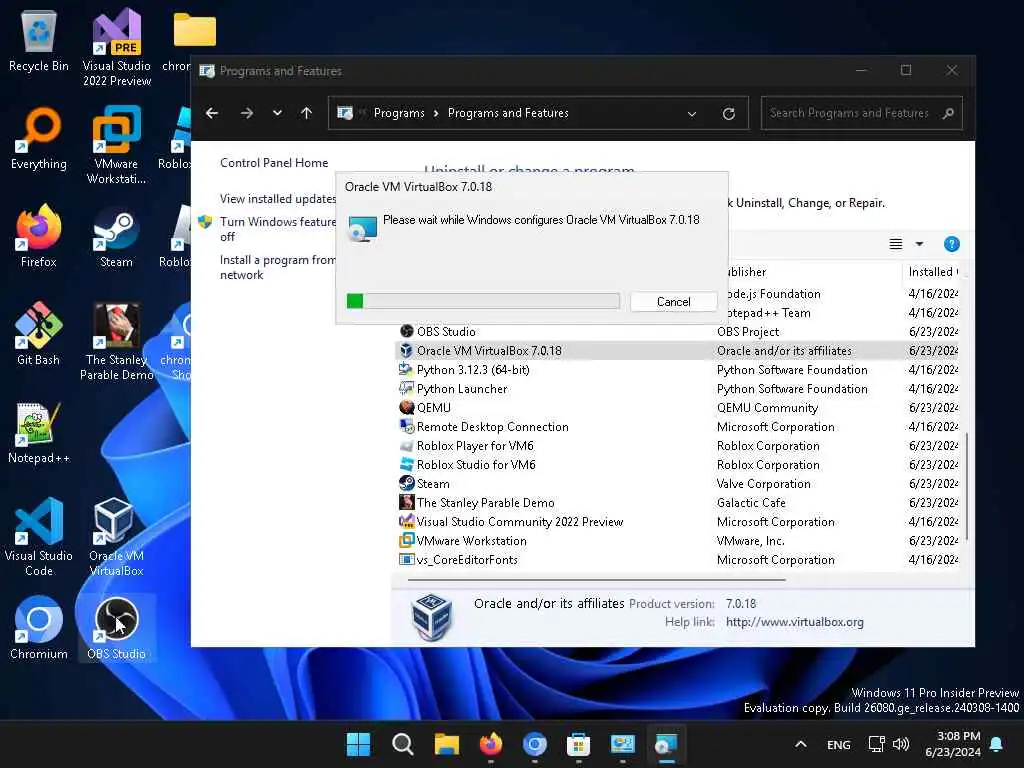
Task: Open Visual Studio 2022 Preview desktop icon
Action: [x=116, y=47]
